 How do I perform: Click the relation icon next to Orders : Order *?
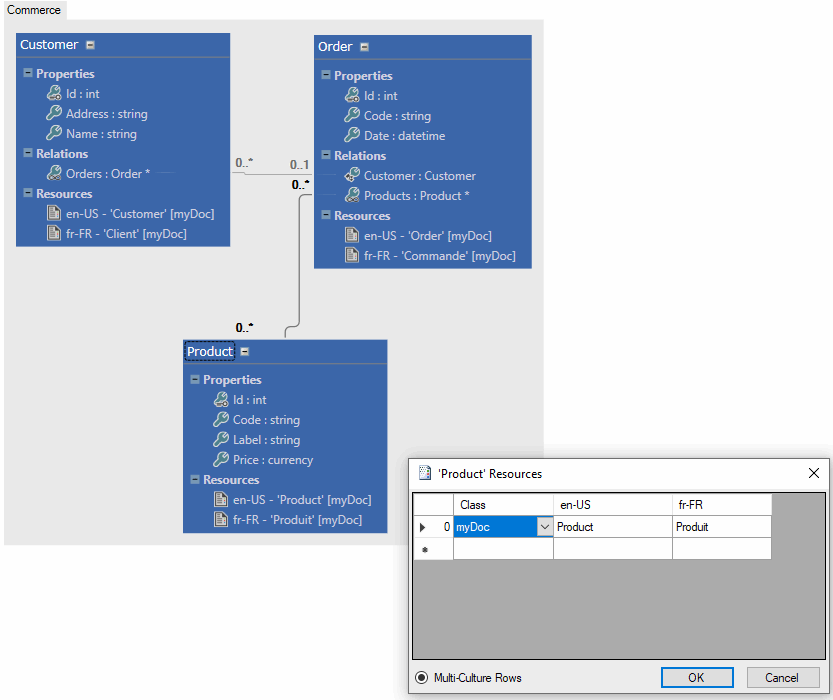[54, 173]
